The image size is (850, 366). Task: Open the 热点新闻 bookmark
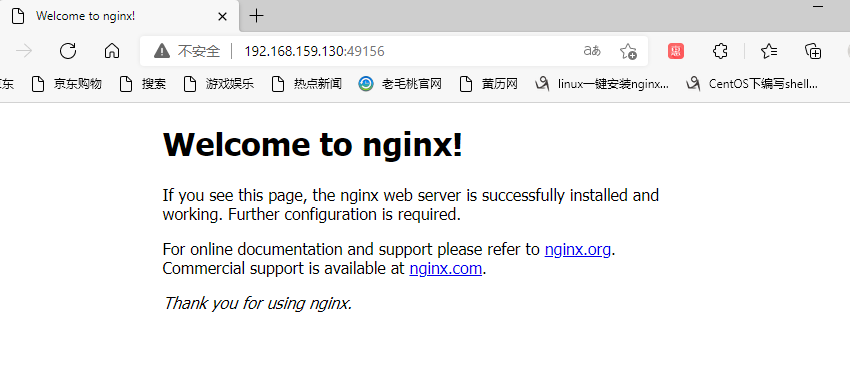coord(307,84)
